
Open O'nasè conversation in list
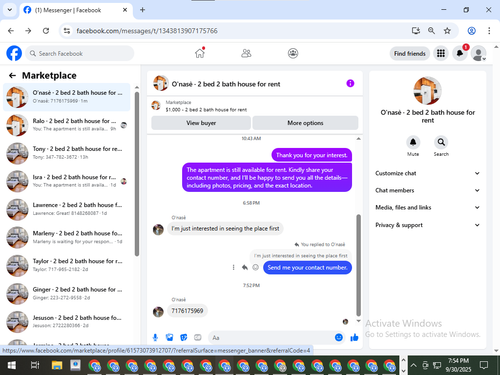67,97
